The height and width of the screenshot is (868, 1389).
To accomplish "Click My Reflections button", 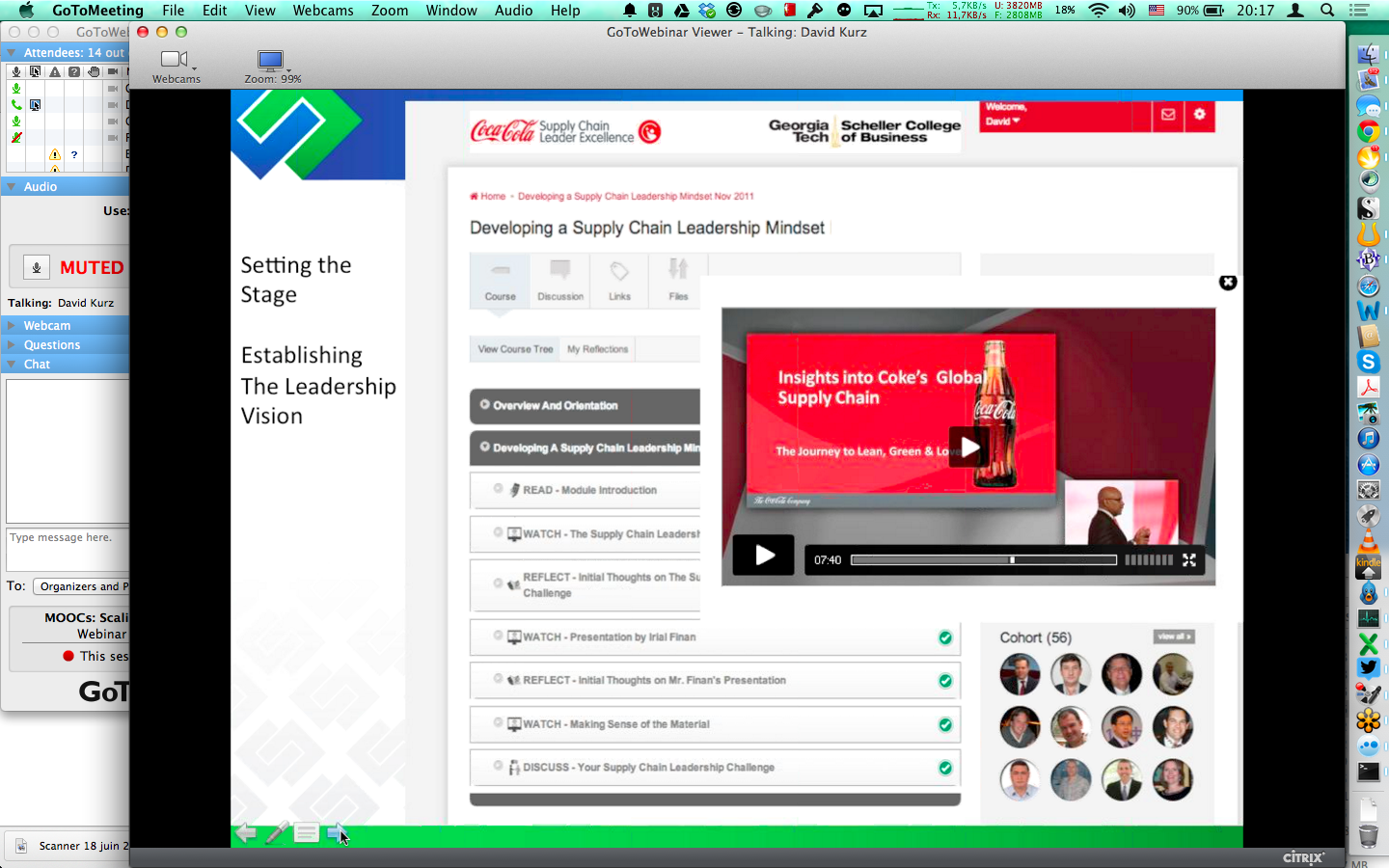I will coord(598,349).
